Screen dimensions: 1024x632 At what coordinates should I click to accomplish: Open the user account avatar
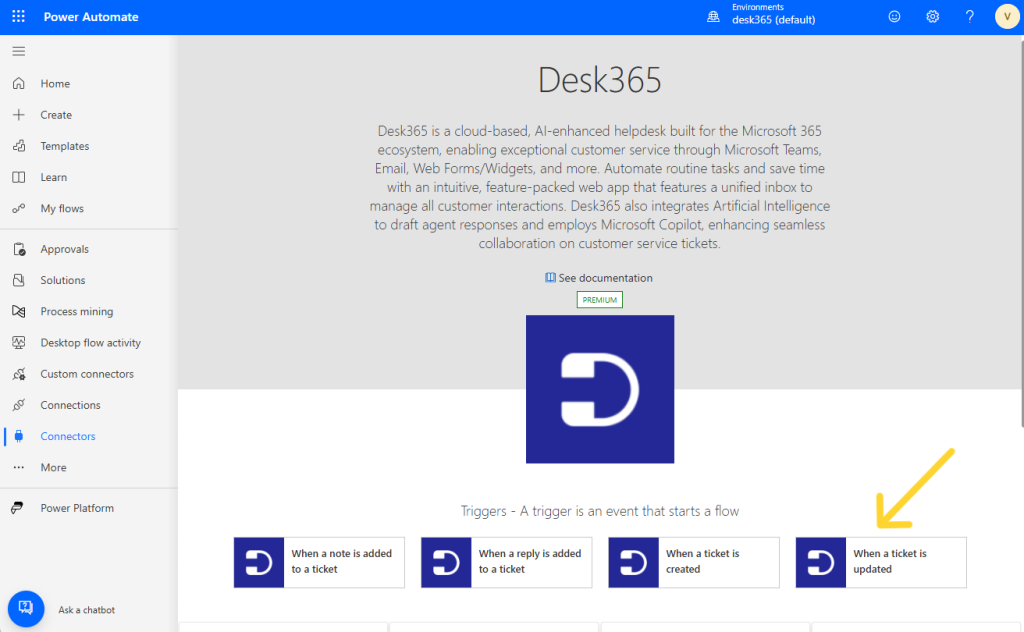[x=1007, y=17]
